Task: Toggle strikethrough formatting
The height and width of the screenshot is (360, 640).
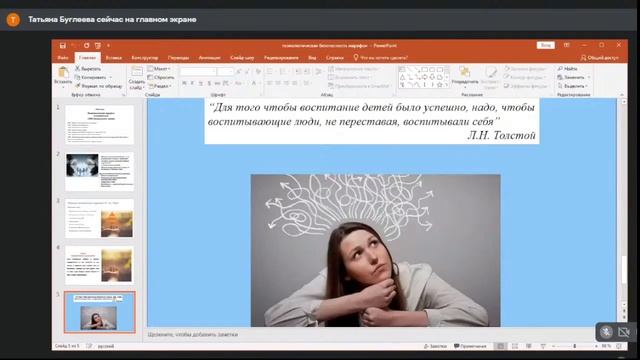Action: (209, 83)
